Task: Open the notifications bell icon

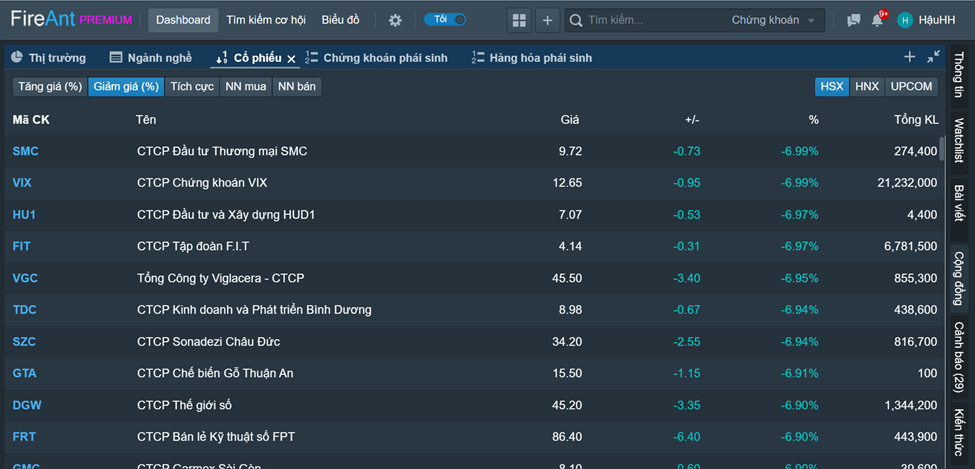Action: coord(877,21)
